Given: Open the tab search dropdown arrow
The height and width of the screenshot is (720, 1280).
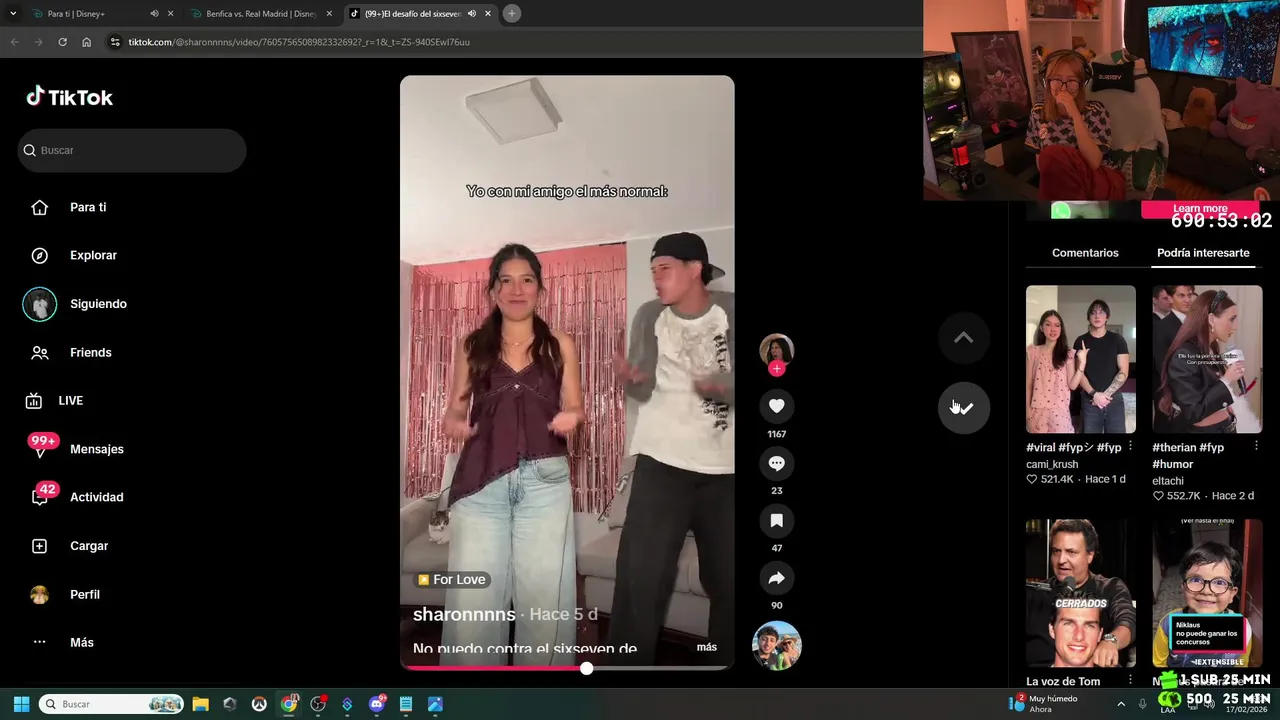Looking at the screenshot, I should click(11, 14).
